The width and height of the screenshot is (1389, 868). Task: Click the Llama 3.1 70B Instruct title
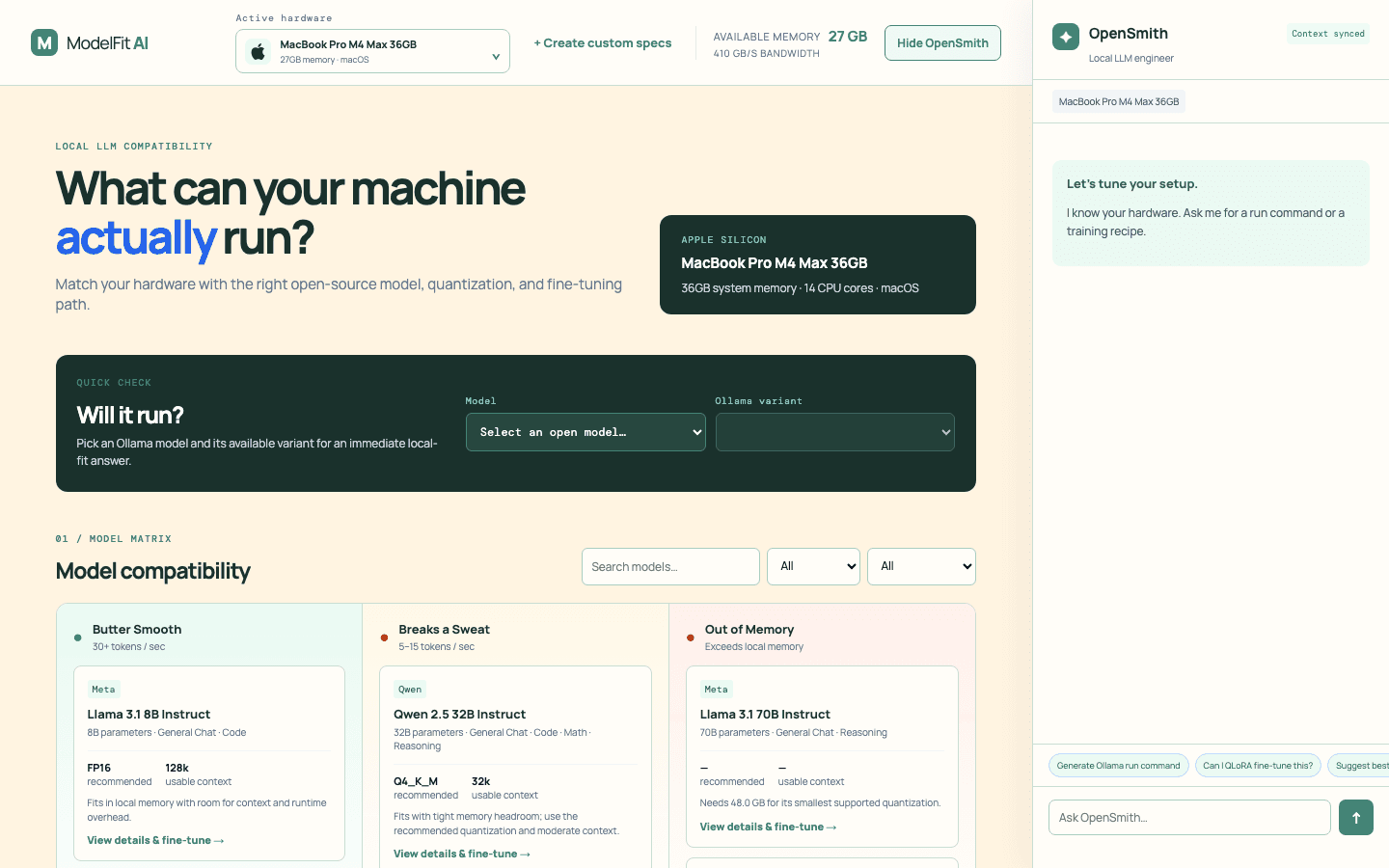pyautogui.click(x=765, y=715)
